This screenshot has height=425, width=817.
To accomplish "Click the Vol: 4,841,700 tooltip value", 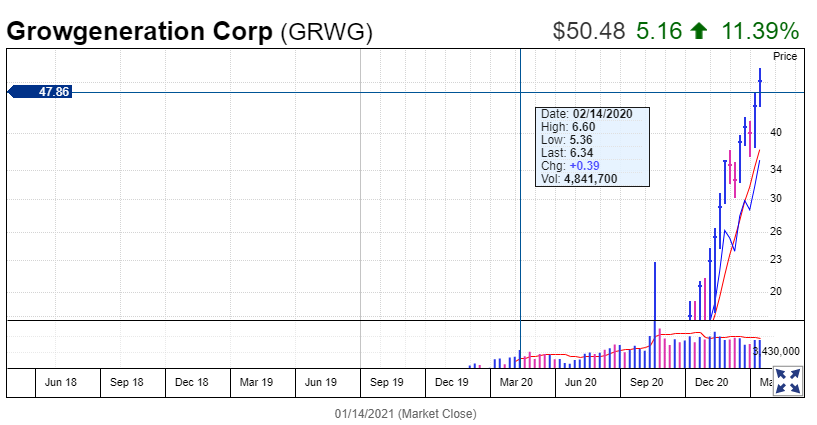I will pos(579,179).
